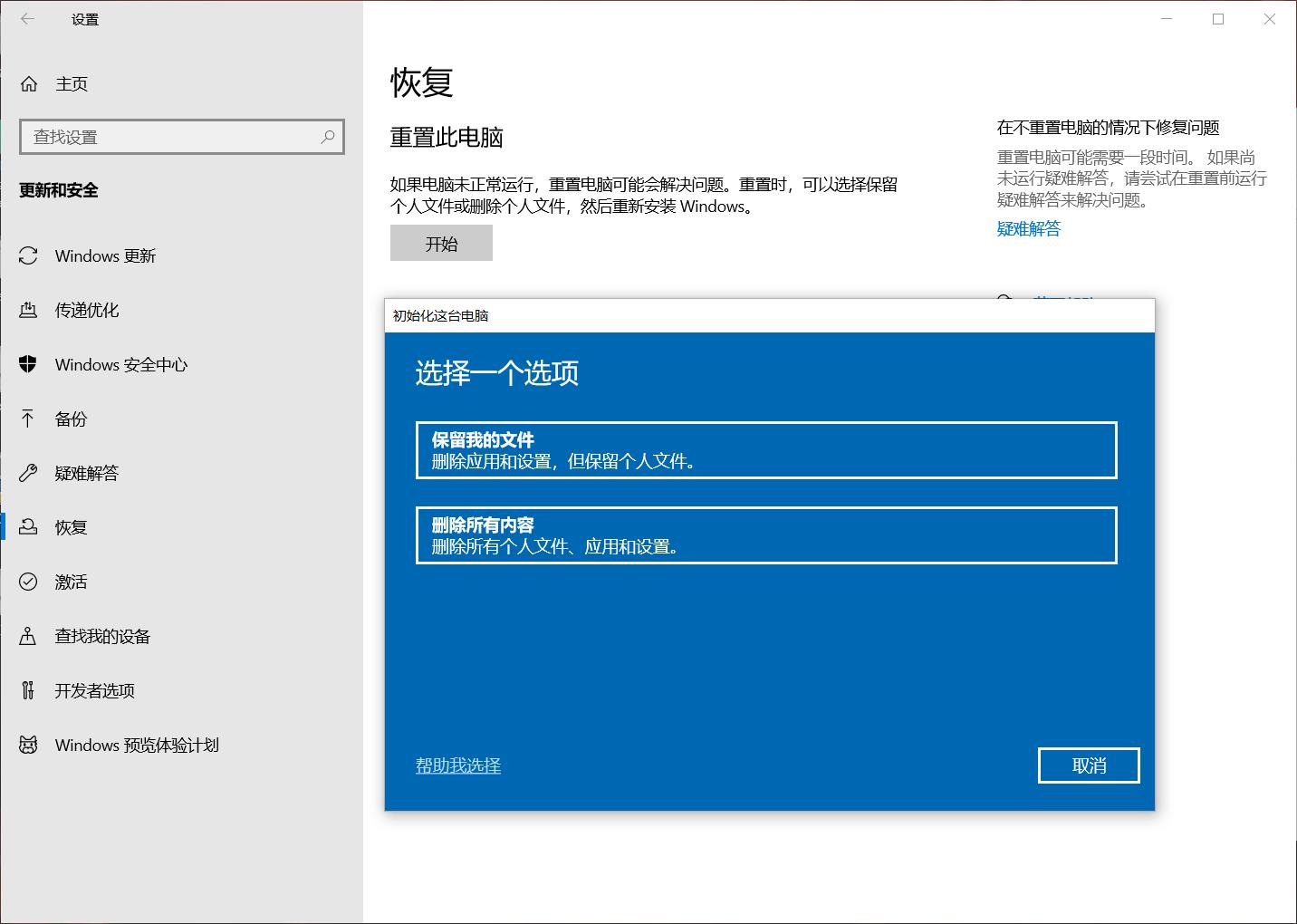
Task: Open the 备份 section
Action: (x=69, y=419)
